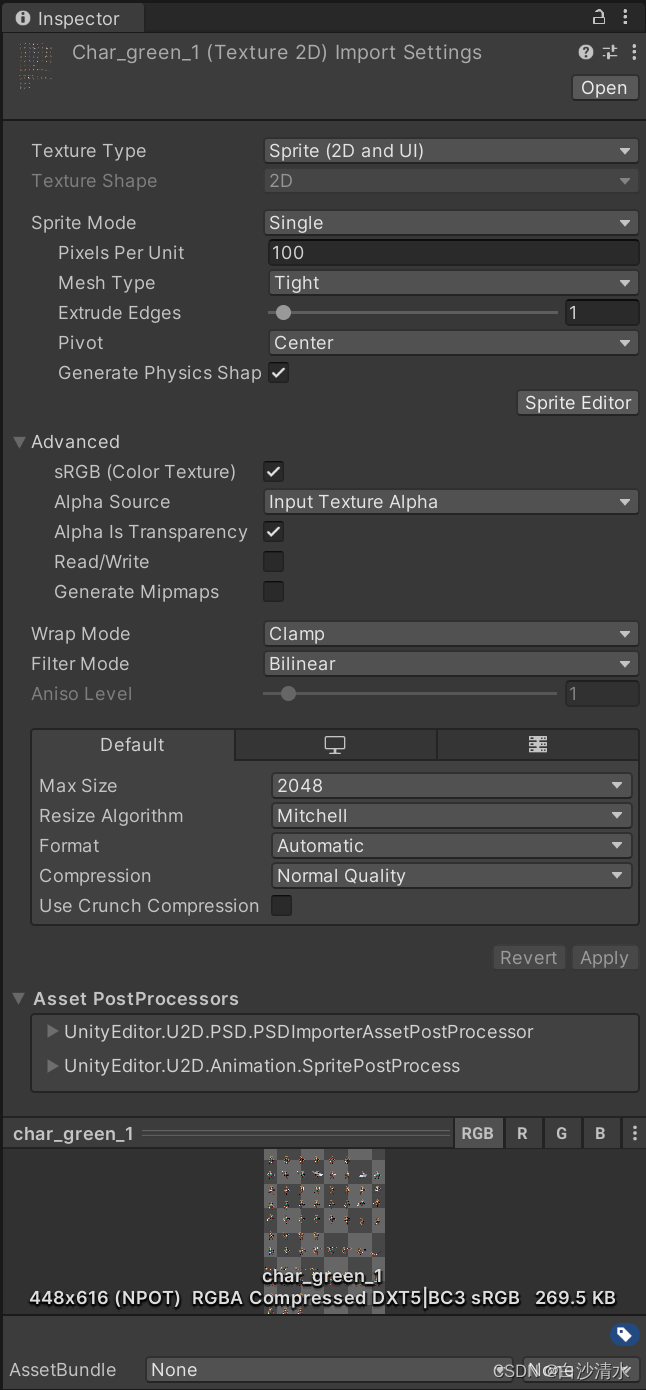The height and width of the screenshot is (1390, 646).
Task: Collapse the Advanced section
Action: [x=20, y=442]
